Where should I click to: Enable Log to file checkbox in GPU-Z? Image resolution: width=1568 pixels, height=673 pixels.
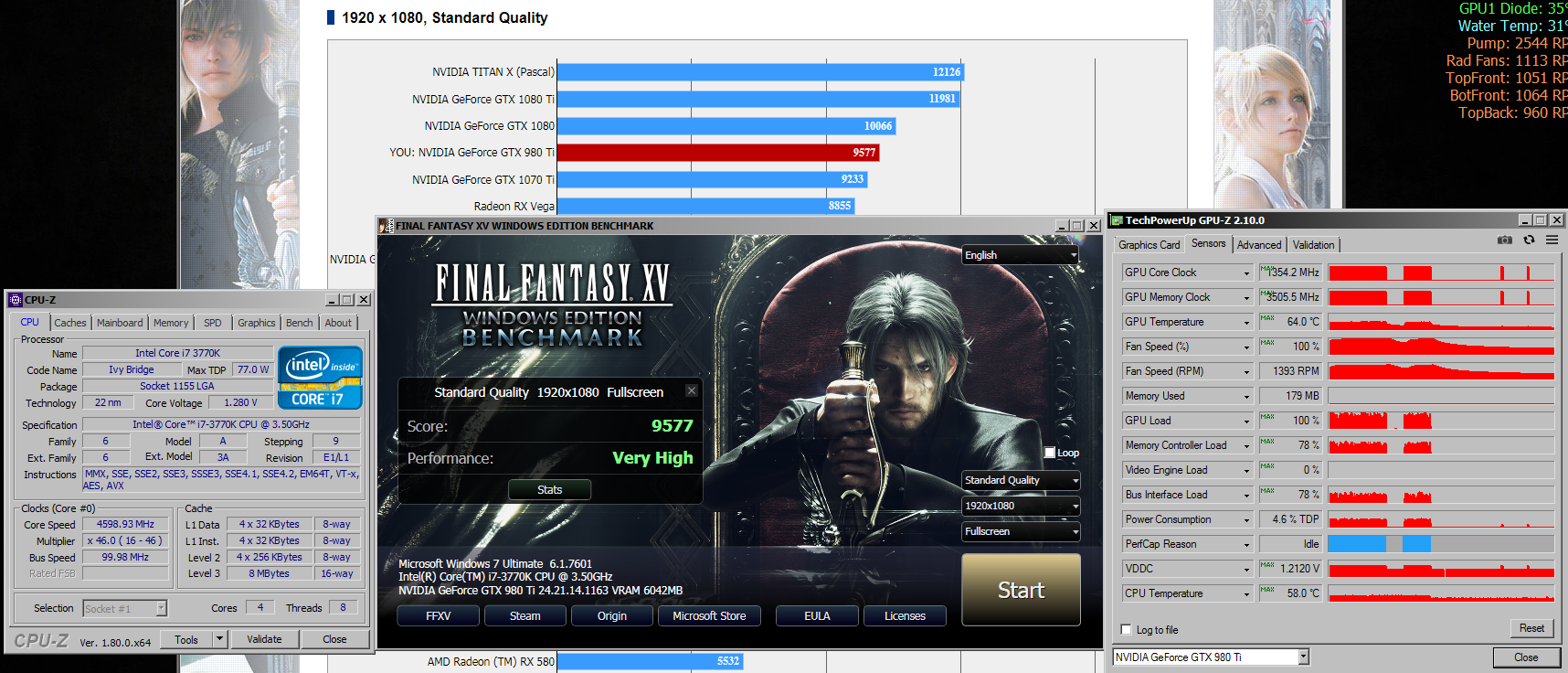[x=1126, y=630]
